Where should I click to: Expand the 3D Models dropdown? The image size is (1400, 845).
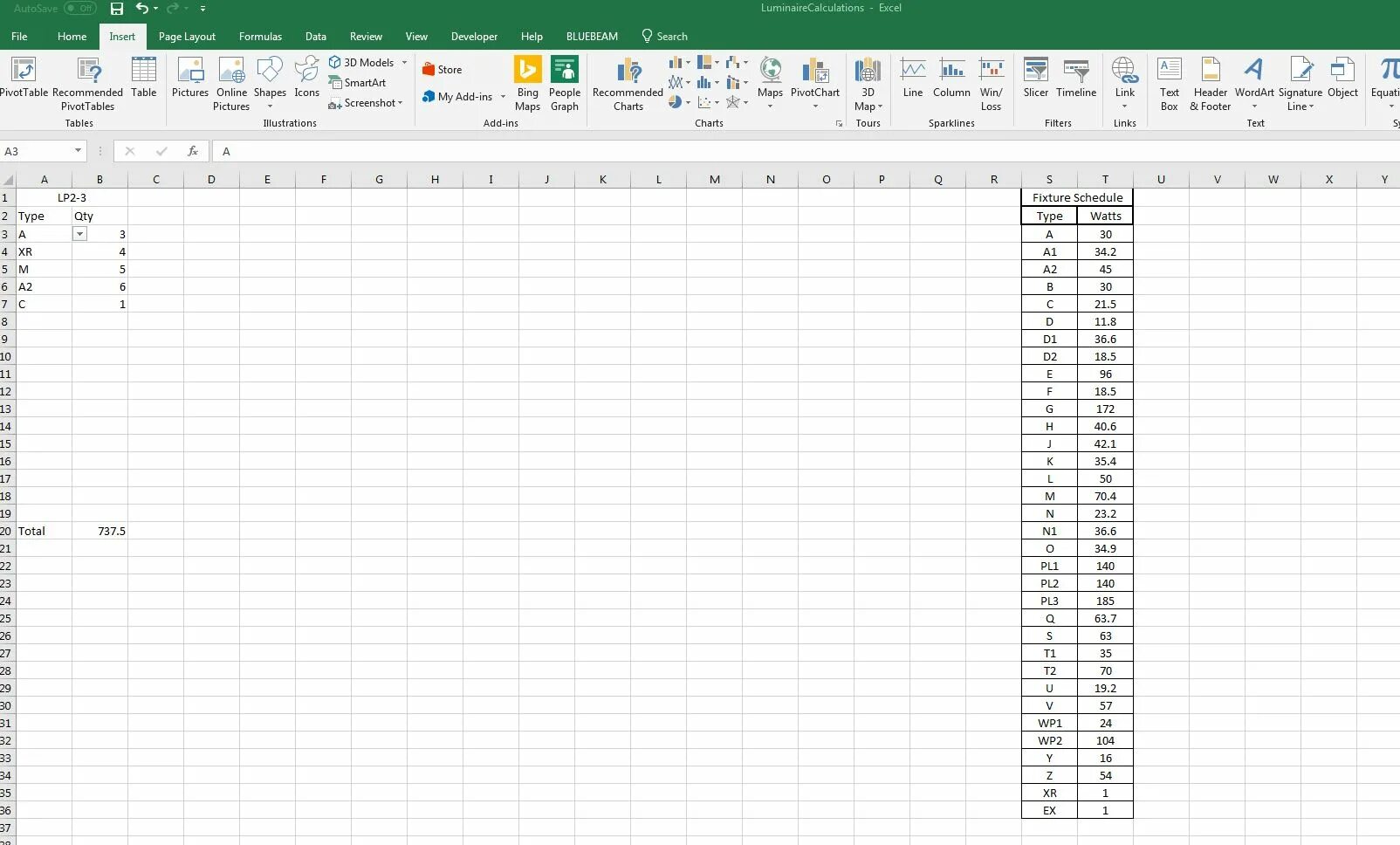pyautogui.click(x=404, y=63)
